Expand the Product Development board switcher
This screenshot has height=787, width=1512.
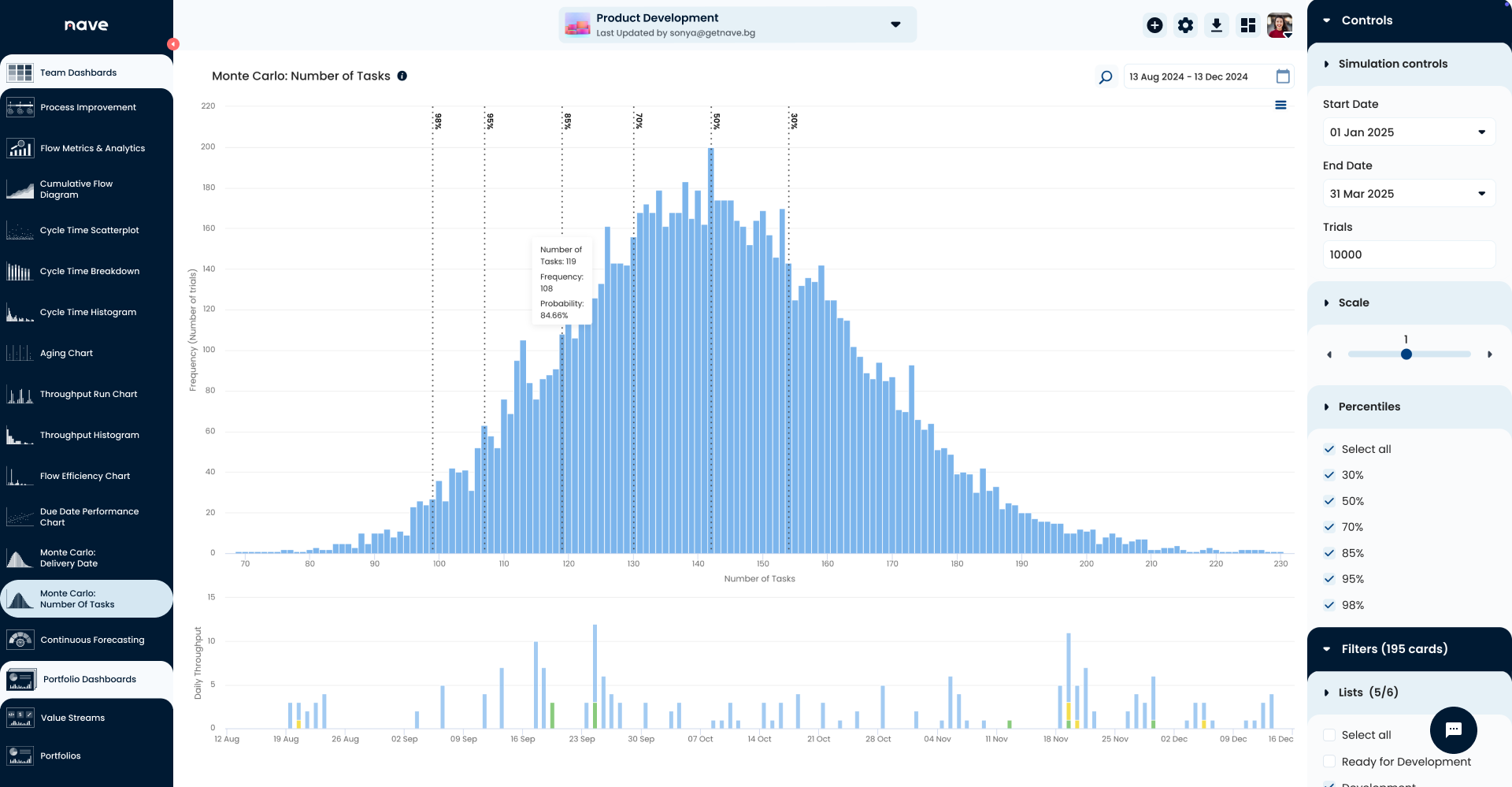coord(895,24)
